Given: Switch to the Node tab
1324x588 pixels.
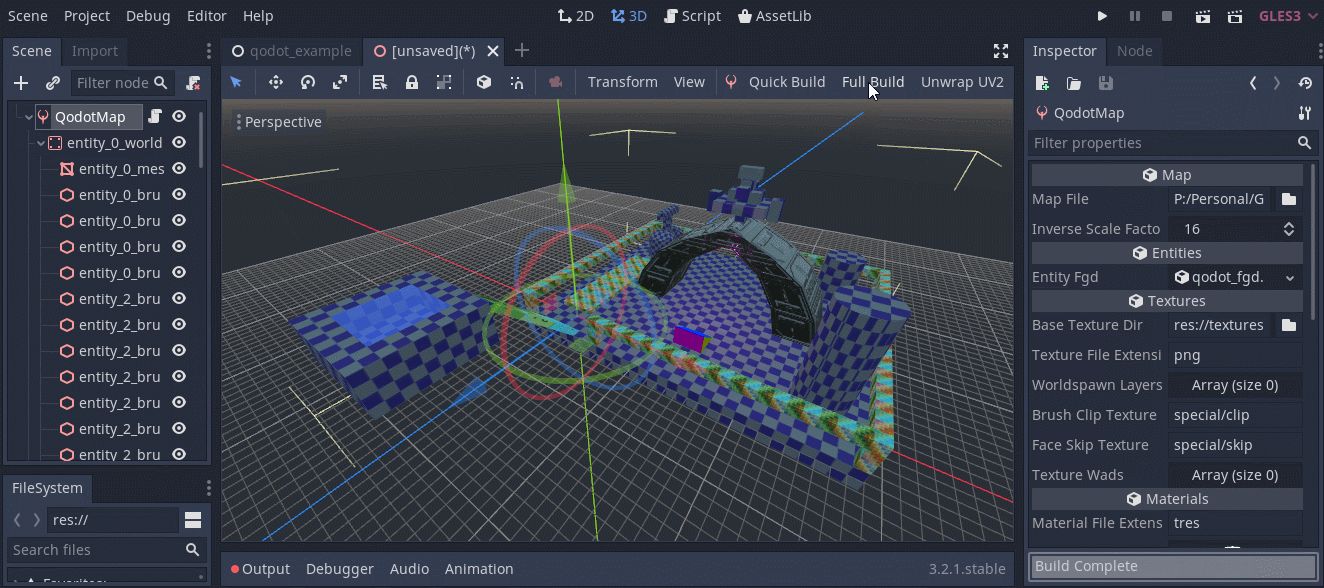Looking at the screenshot, I should [x=1134, y=51].
